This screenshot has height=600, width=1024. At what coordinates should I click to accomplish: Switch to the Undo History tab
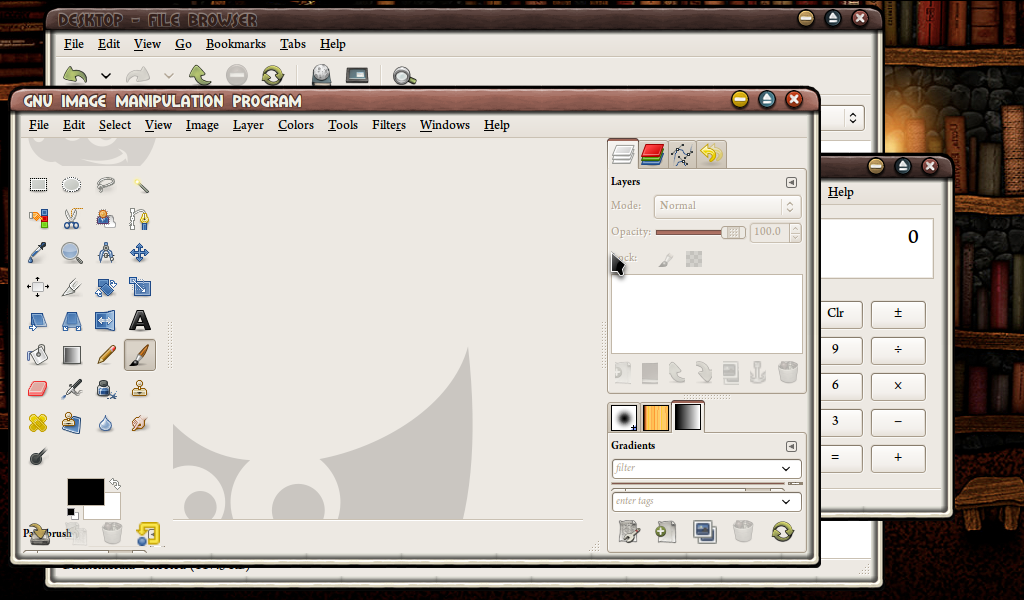click(711, 155)
